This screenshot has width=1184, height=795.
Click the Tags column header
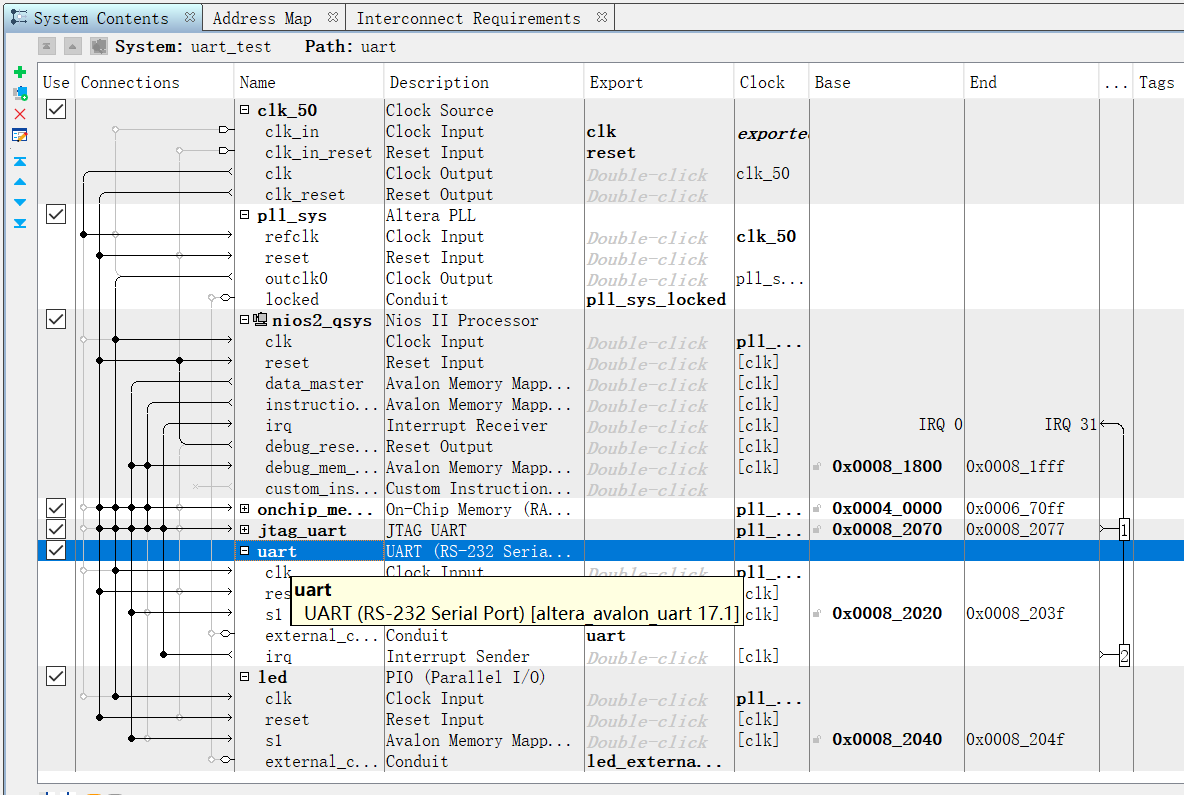pyautogui.click(x=1158, y=82)
